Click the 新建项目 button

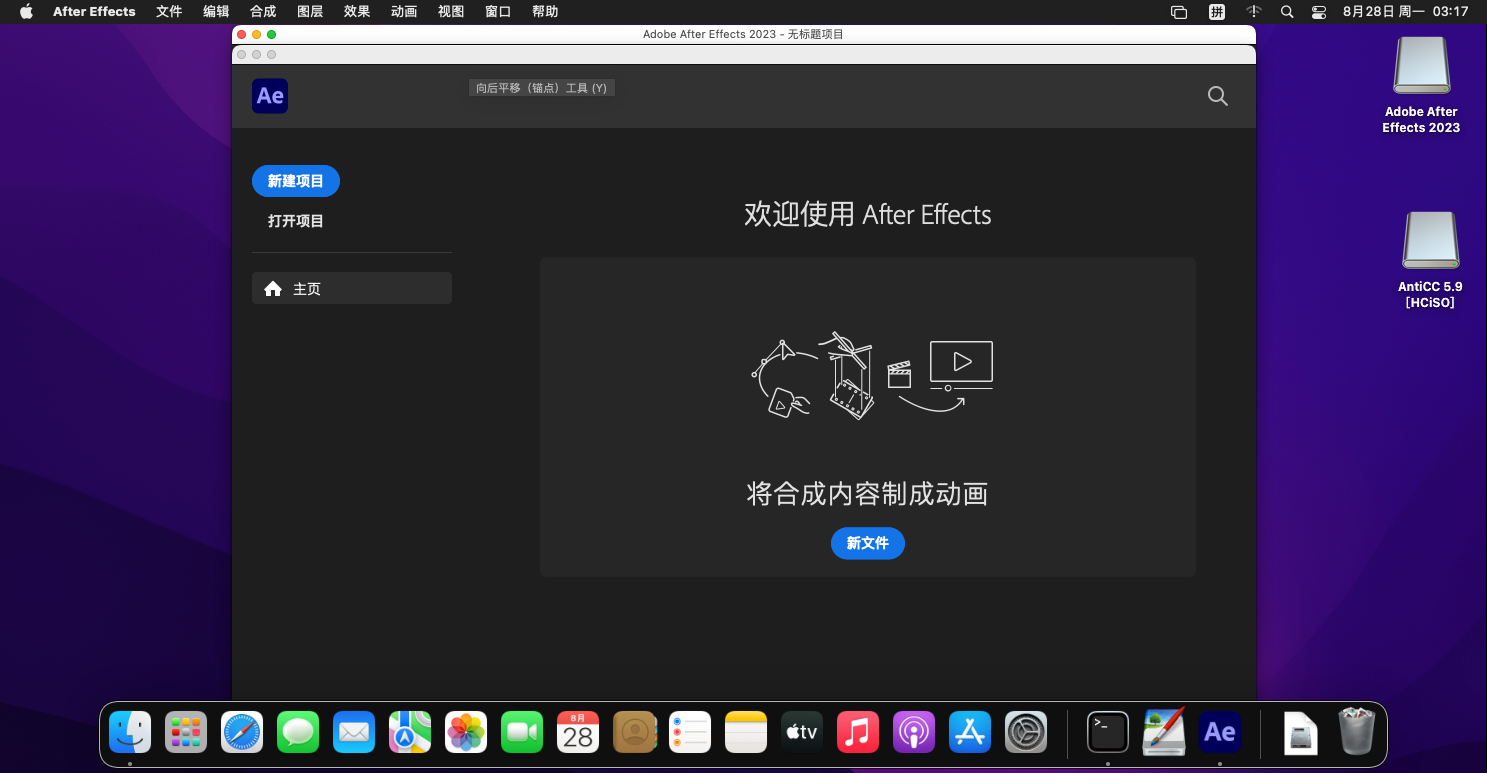coord(296,181)
